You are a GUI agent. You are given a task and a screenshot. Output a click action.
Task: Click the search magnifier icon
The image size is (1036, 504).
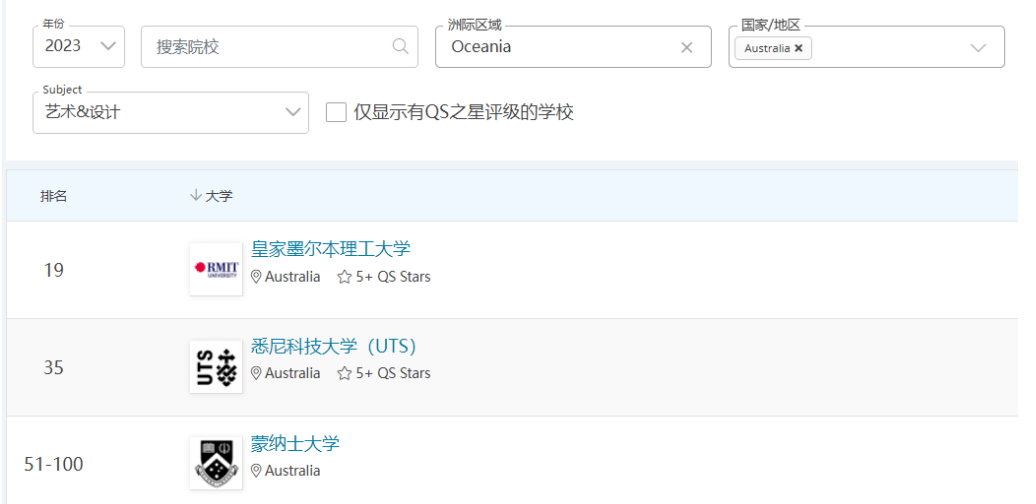pos(400,46)
